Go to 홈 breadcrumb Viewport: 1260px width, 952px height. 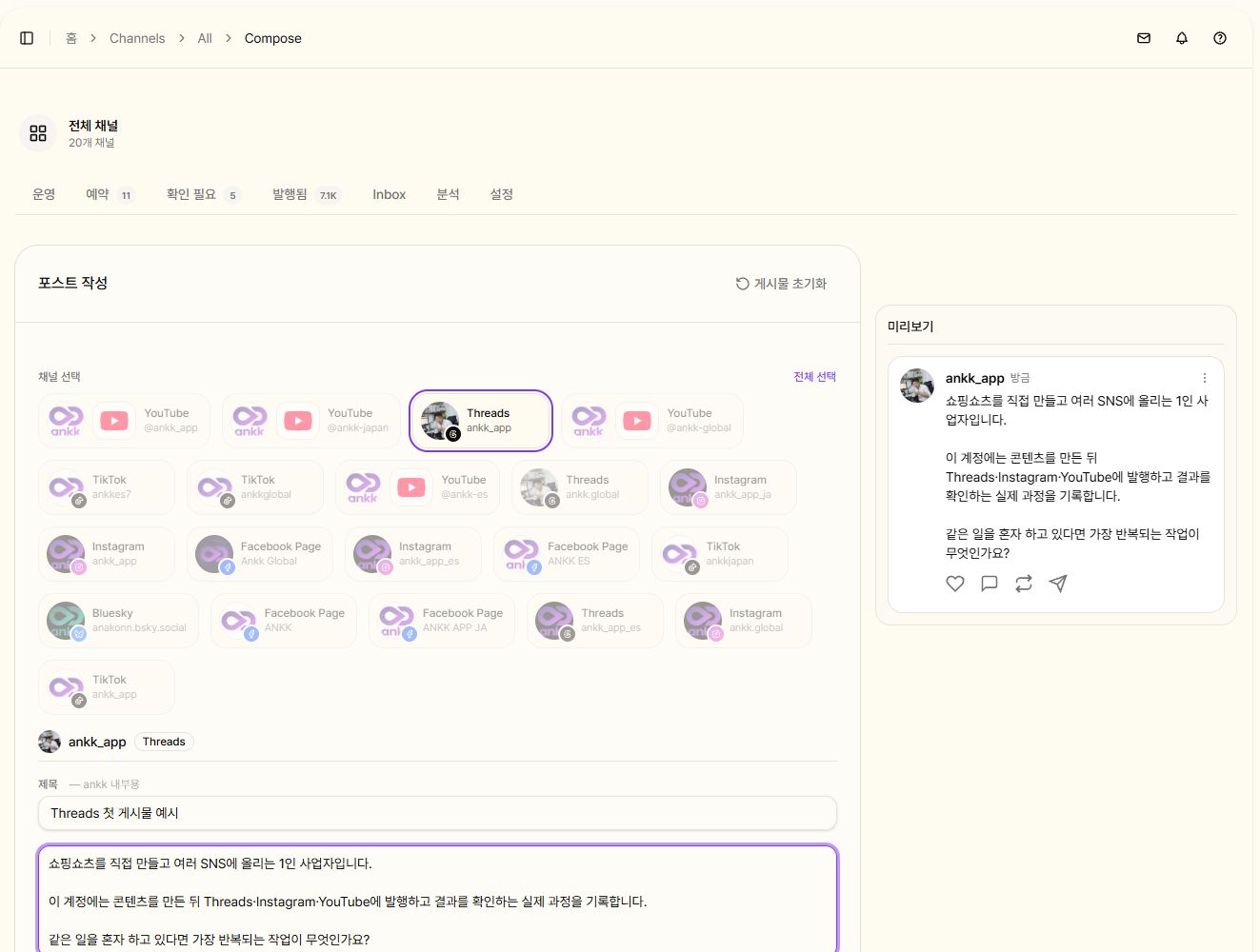71,38
